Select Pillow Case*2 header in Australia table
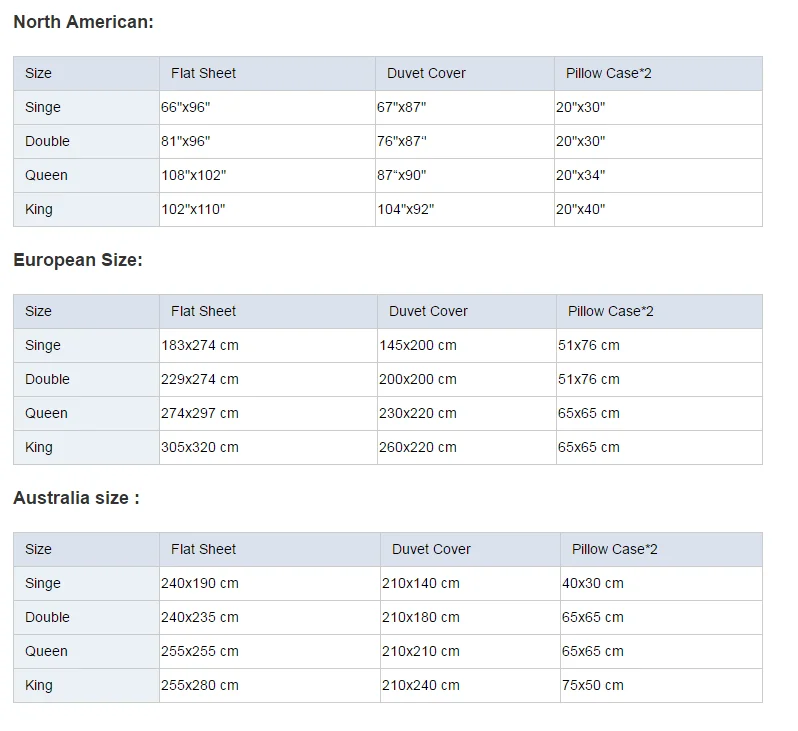Screen dimensions: 798x731 [614, 549]
